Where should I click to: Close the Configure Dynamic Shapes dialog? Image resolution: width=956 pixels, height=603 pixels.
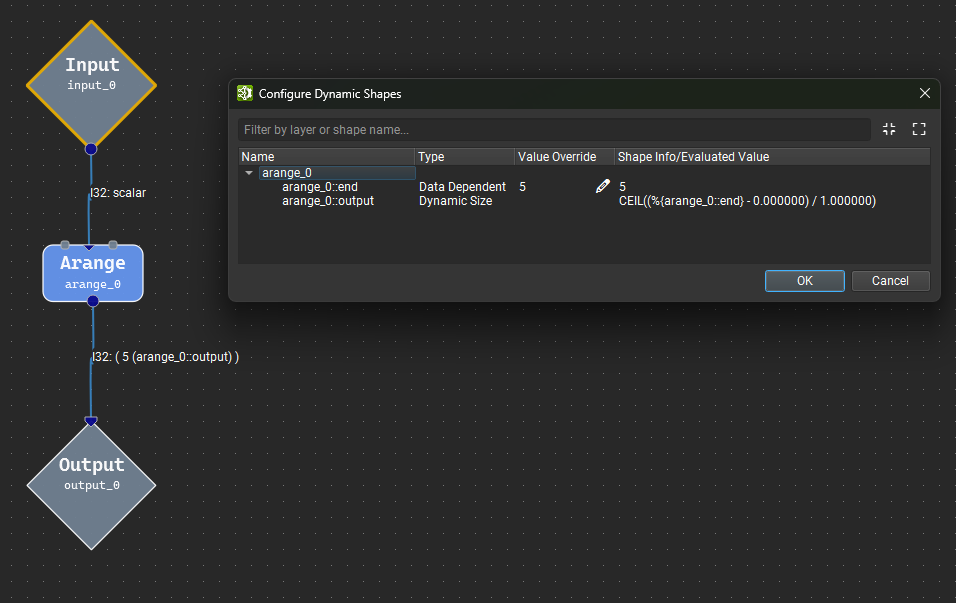click(924, 93)
